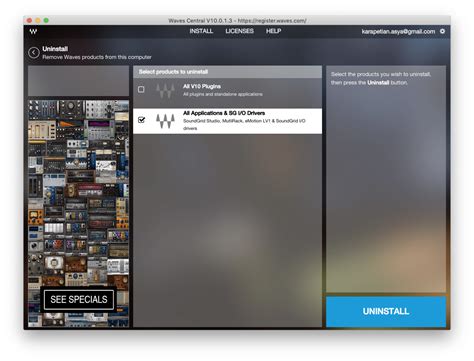Viewport: 474px width, 361px height.
Task: Click the blue UNINSTALL button
Action: [386, 312]
